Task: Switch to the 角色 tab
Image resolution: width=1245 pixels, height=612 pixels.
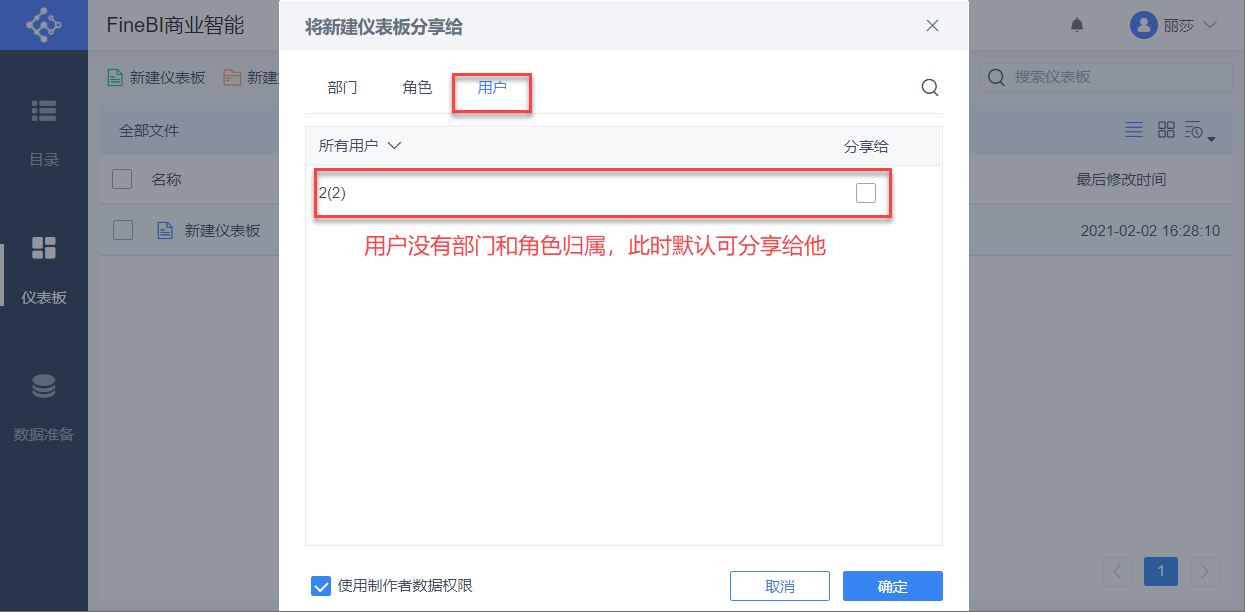Action: pos(417,88)
